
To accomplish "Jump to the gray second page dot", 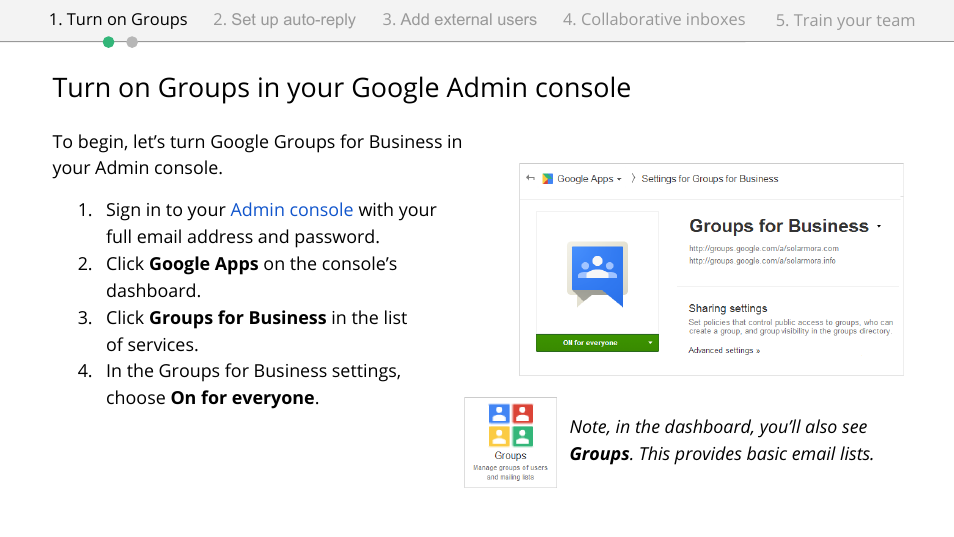I will (x=132, y=42).
